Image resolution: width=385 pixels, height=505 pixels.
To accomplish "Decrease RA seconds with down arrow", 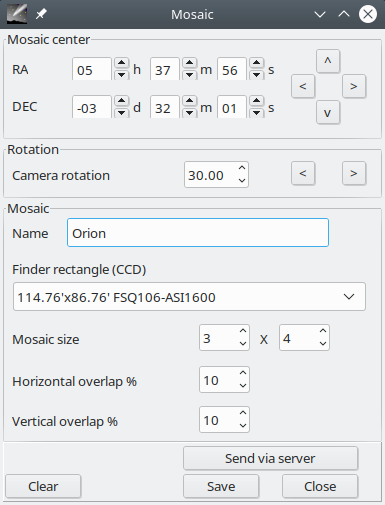I will coord(256,74).
